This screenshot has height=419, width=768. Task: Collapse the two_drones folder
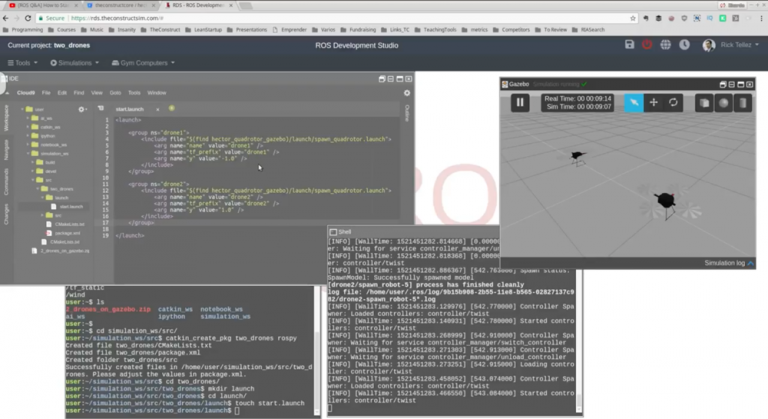click(38, 189)
